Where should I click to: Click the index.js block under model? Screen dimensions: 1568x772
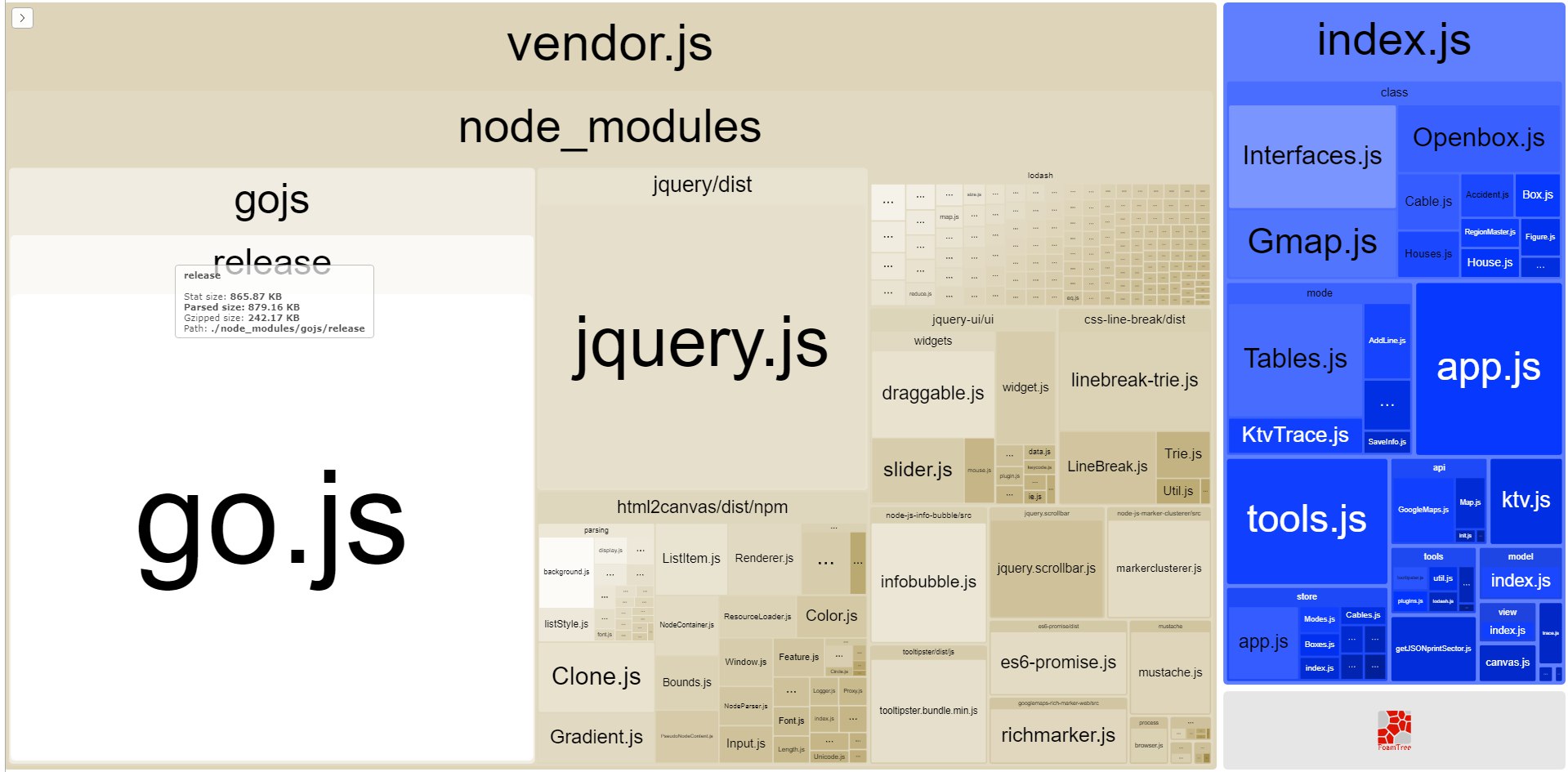[1520, 581]
